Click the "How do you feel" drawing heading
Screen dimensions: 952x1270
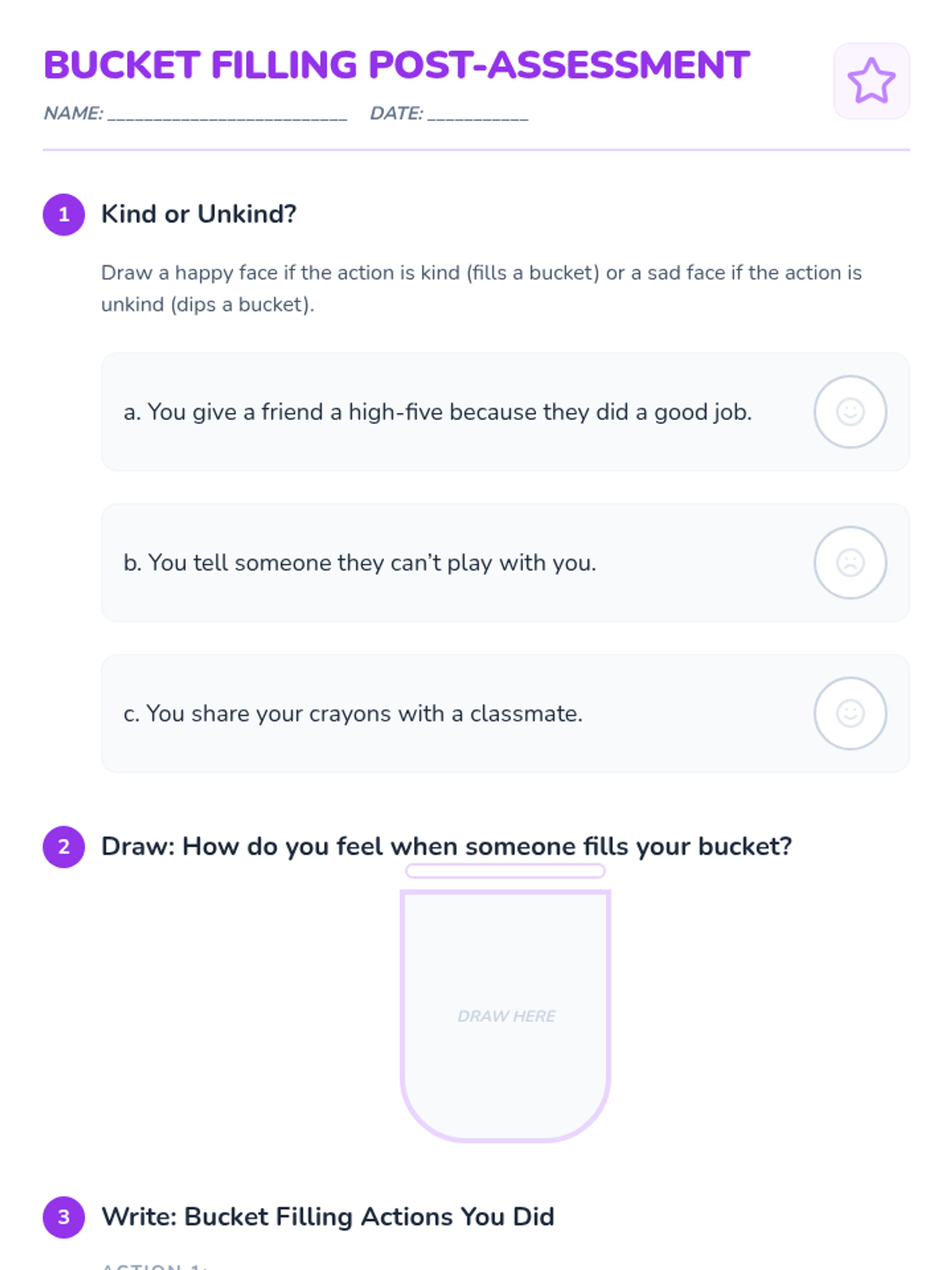(446, 847)
